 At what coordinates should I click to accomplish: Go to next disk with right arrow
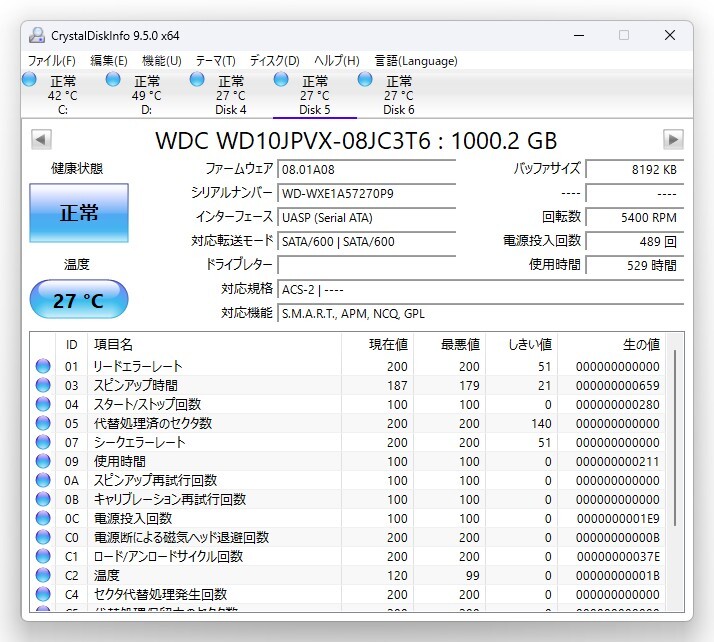pyautogui.click(x=673, y=139)
